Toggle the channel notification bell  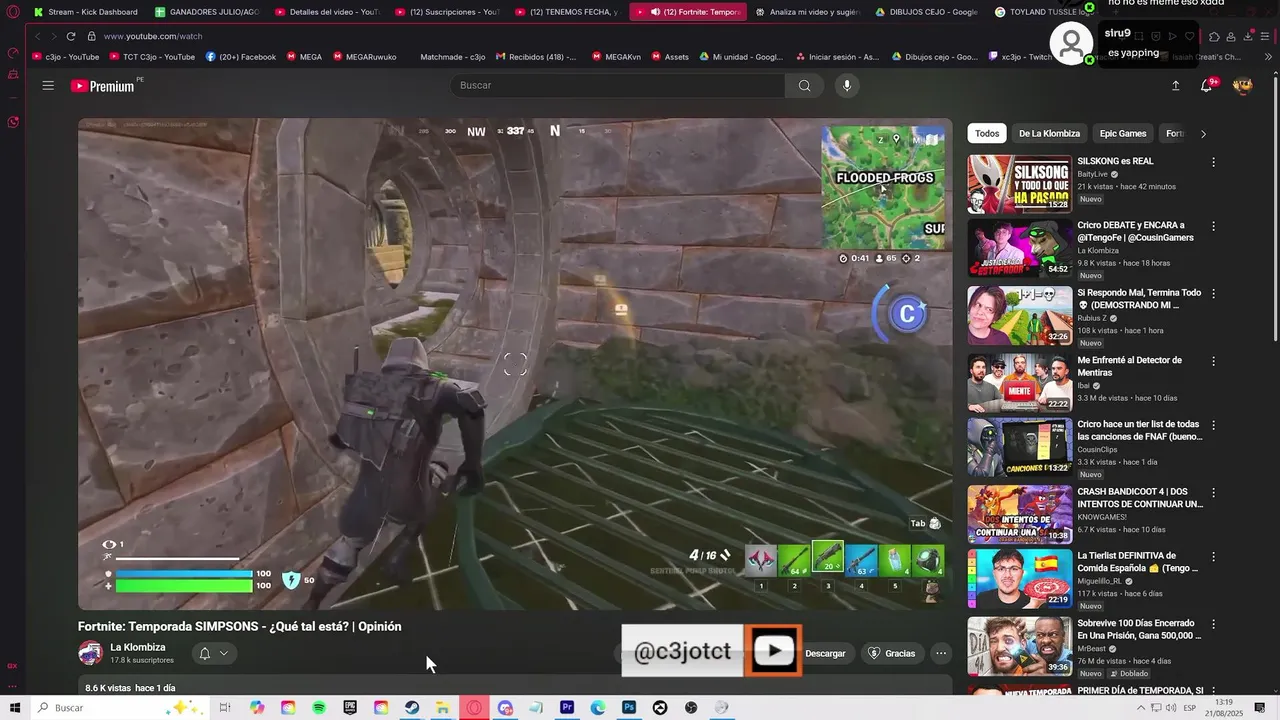point(205,653)
